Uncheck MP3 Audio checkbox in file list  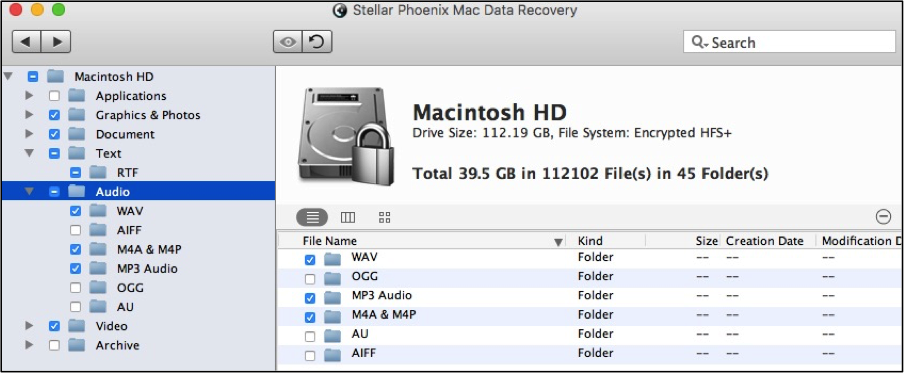click(x=310, y=298)
